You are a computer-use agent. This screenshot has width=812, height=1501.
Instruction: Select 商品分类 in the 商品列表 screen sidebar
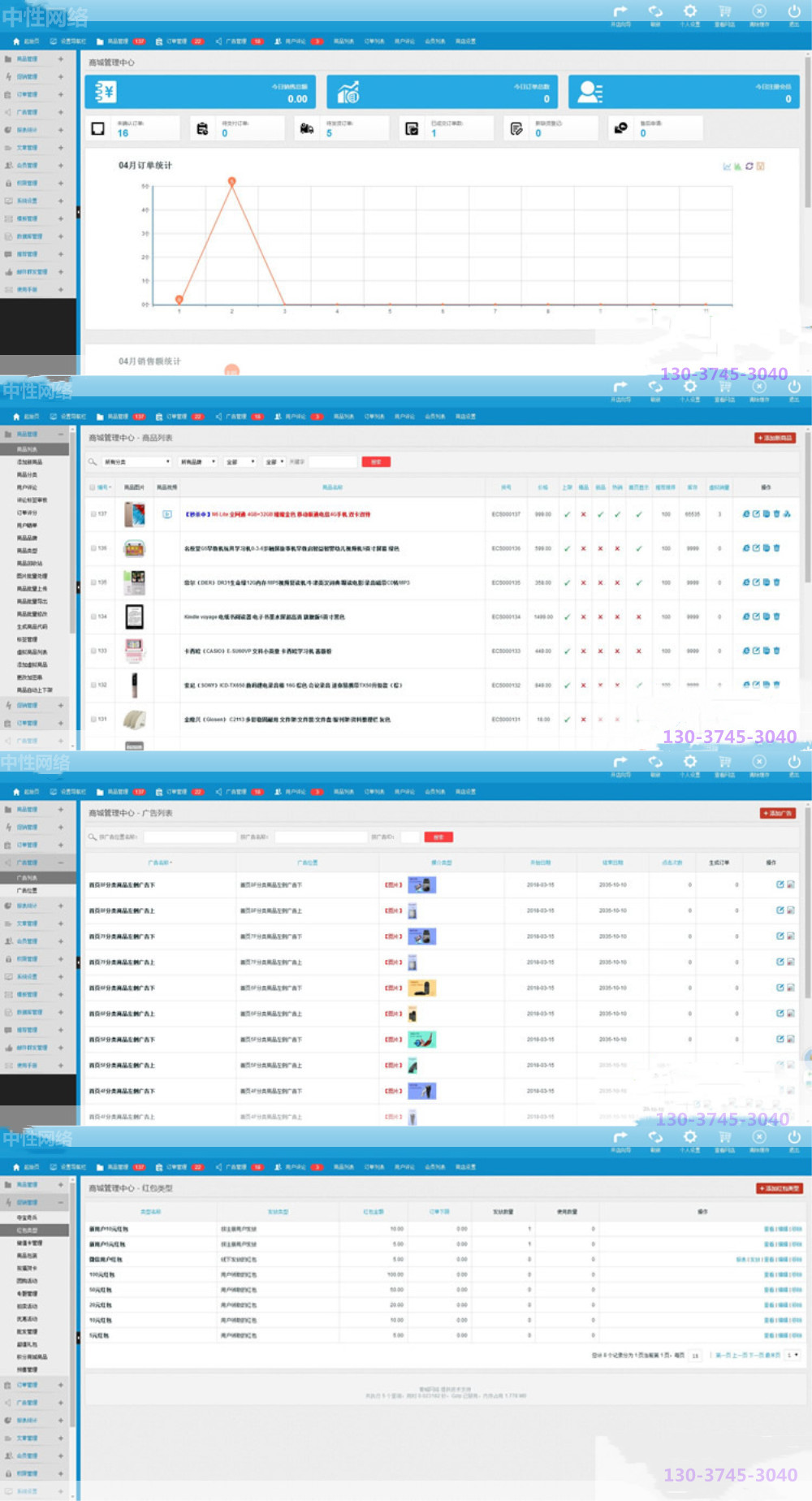[27, 474]
